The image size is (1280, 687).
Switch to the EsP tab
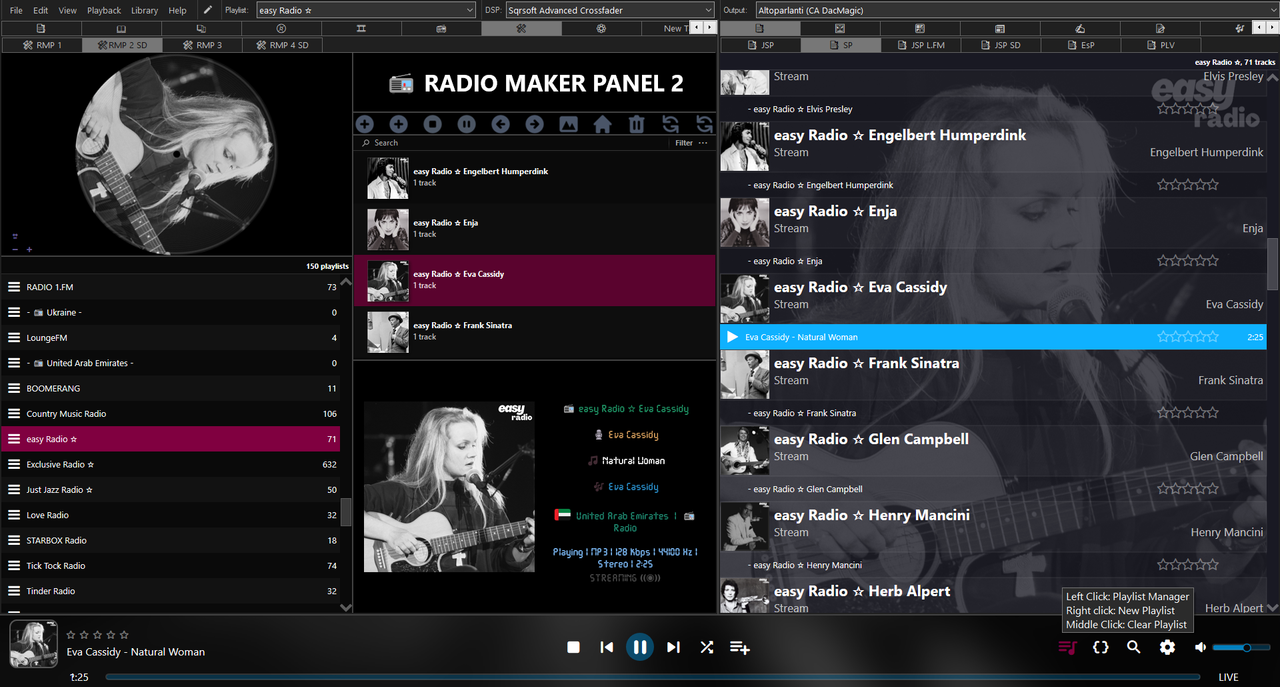tap(1080, 45)
